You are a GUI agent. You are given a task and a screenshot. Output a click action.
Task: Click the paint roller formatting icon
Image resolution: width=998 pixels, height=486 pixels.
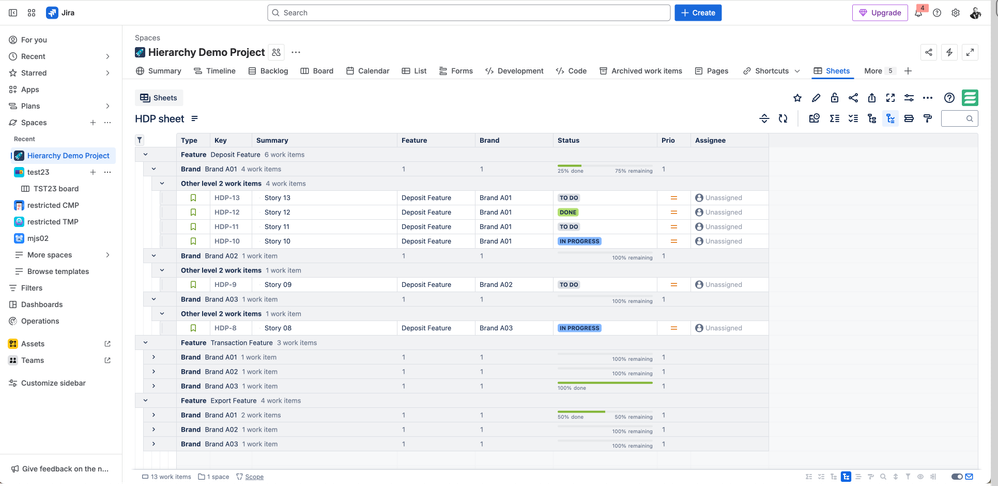coord(927,119)
